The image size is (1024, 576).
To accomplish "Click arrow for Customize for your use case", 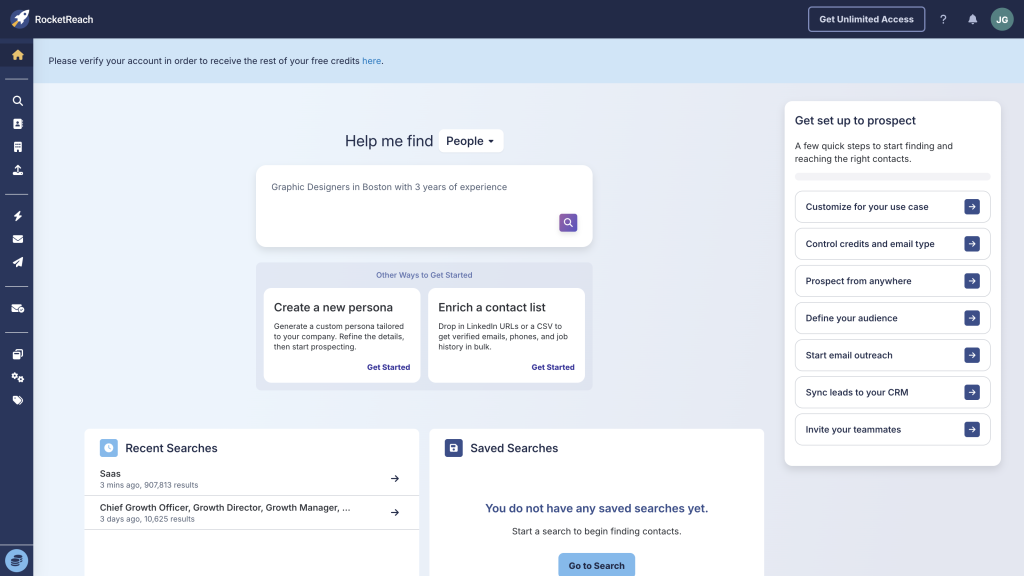I will (972, 206).
